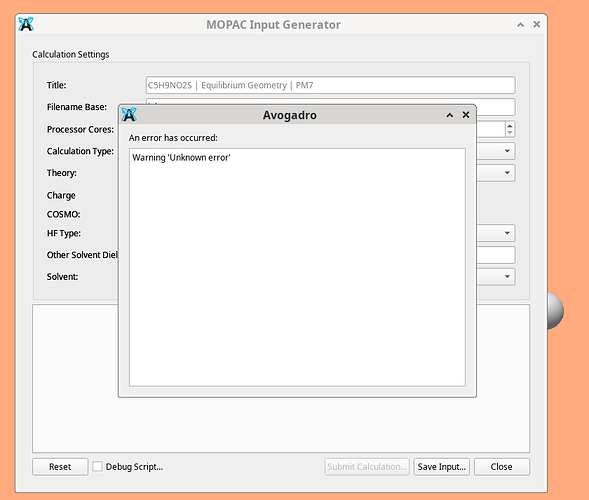Click the Close button at bottom
The width and height of the screenshot is (589, 500).
502,467
